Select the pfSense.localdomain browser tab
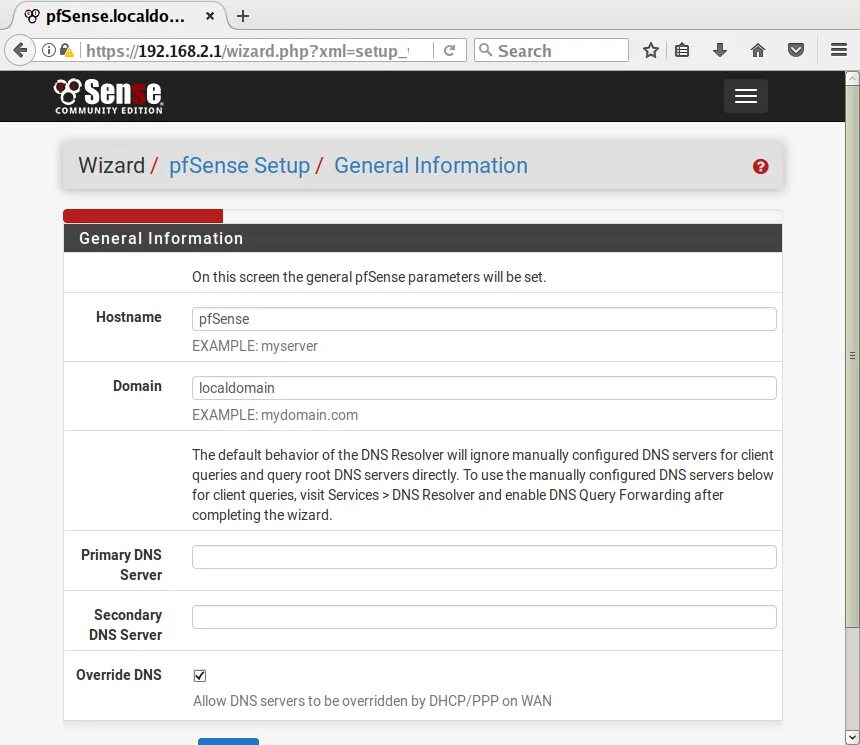Screen dimensions: 860x745 click(x=118, y=16)
